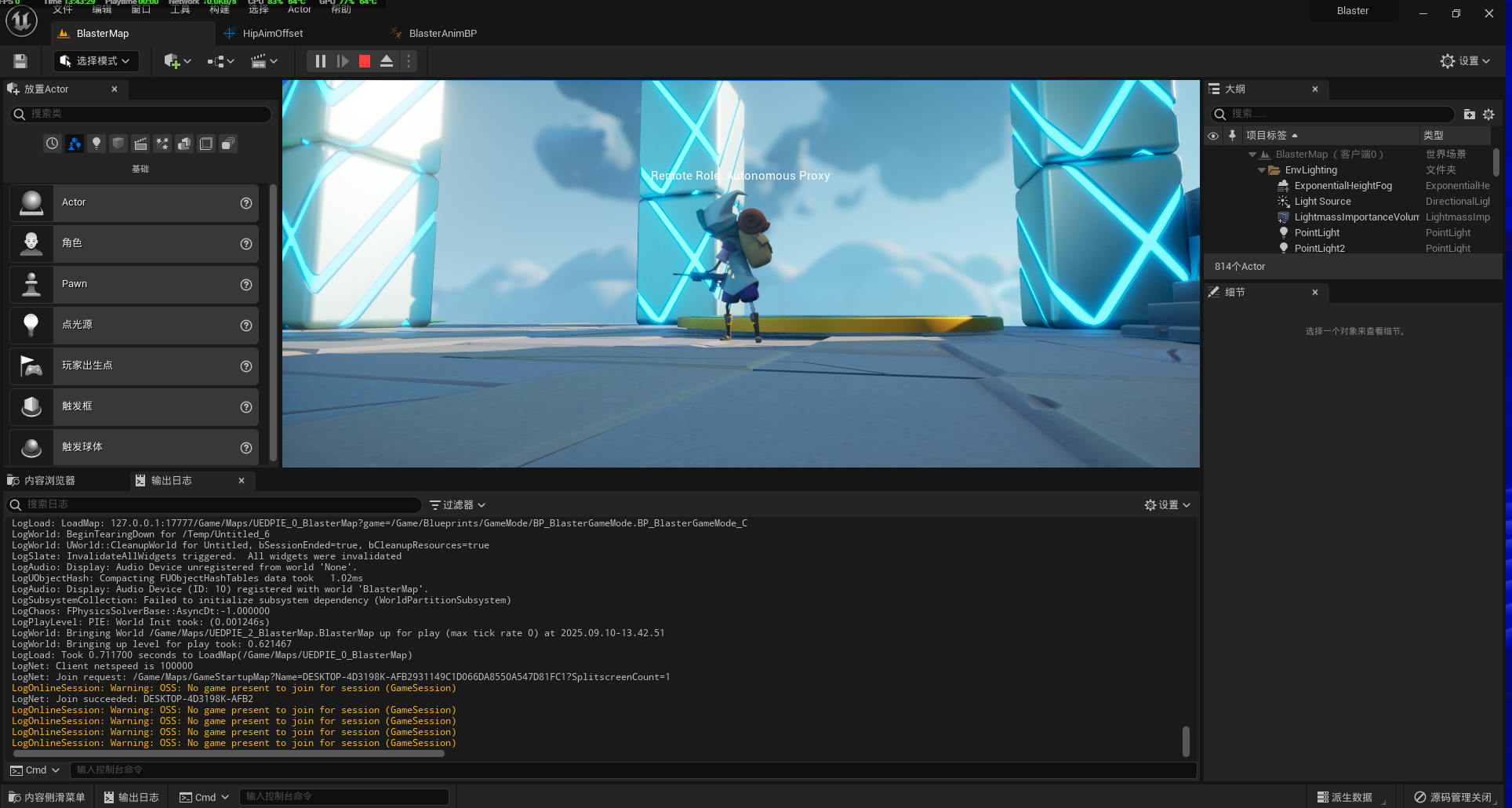Select ExponentialHeightFog in outliner

[x=1343, y=186]
